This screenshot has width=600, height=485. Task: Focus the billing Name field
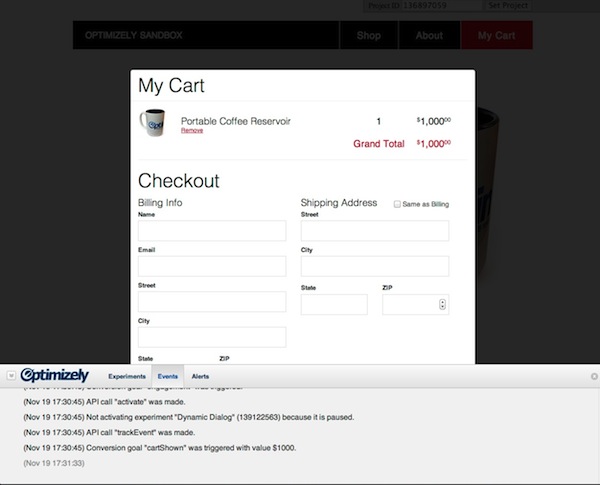point(211,231)
